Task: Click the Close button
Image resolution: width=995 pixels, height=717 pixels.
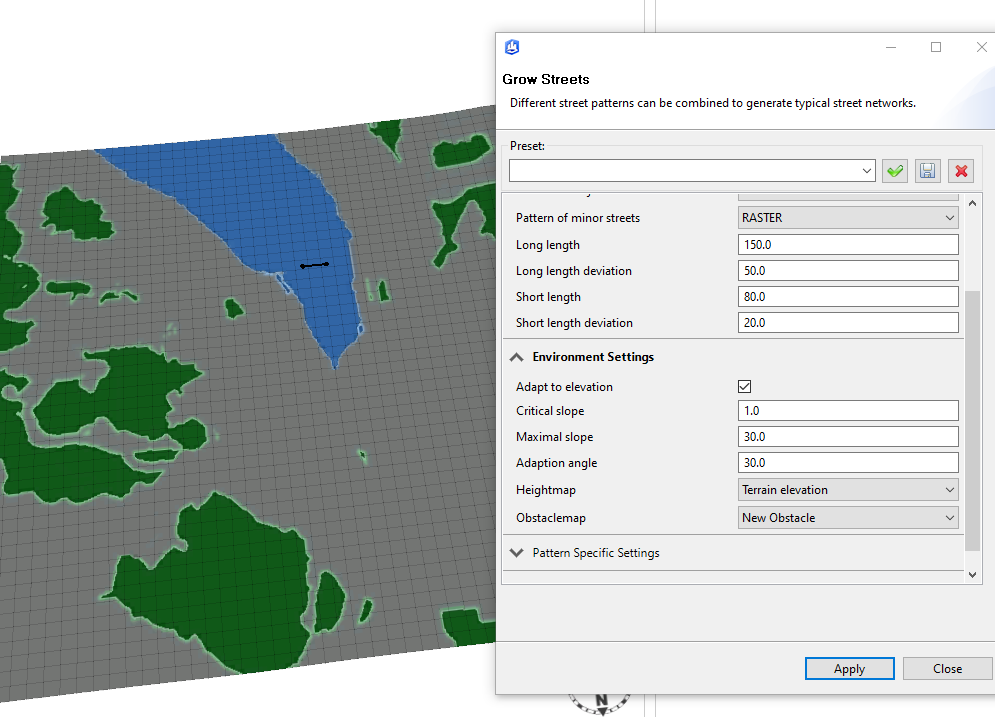Action: pyautogui.click(x=946, y=668)
